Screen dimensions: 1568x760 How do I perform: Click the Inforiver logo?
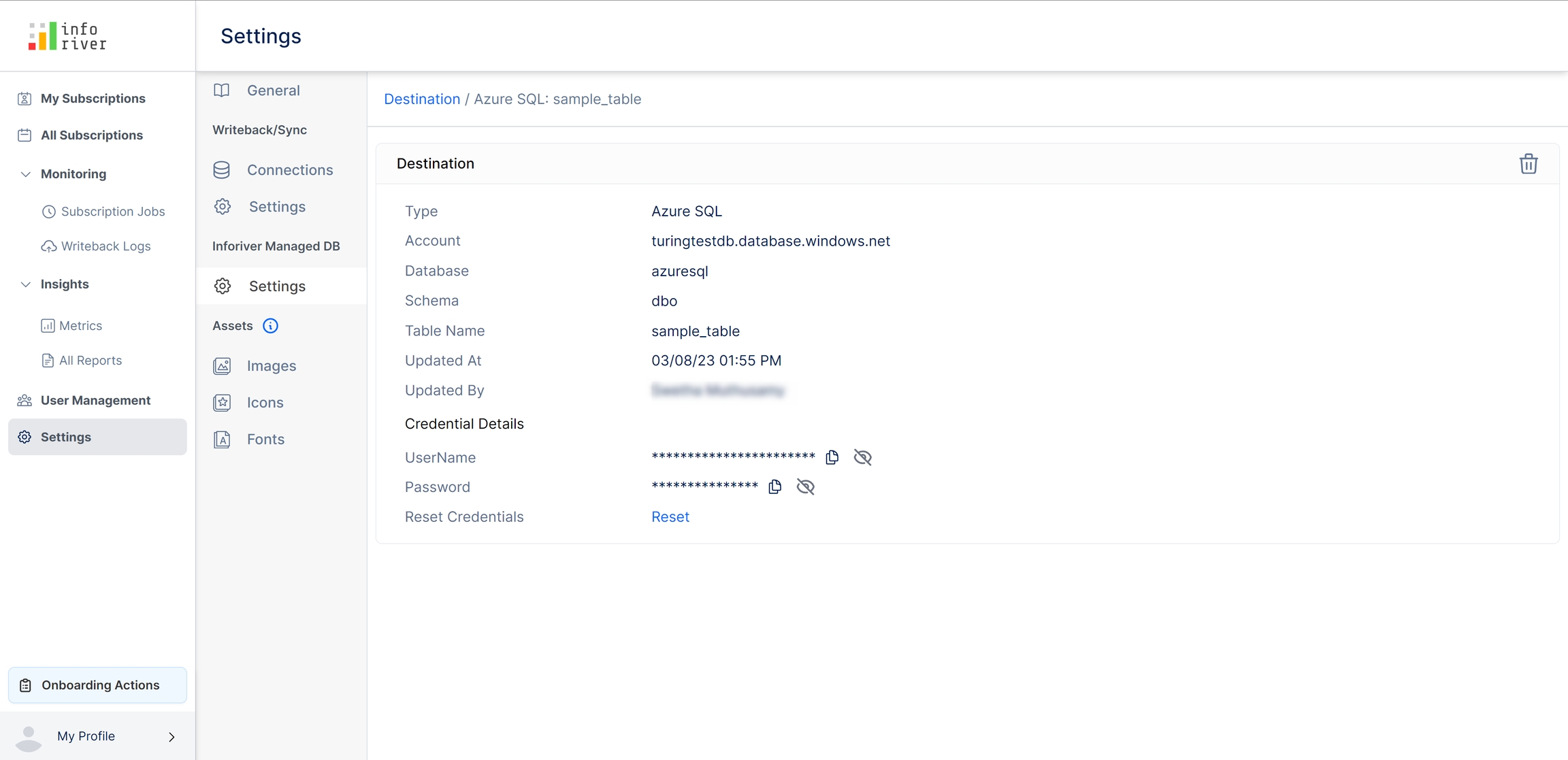click(67, 36)
